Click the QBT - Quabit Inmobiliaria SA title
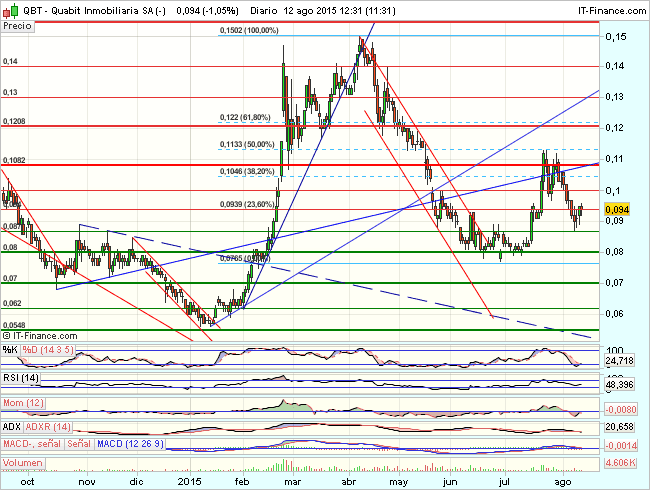The height and width of the screenshot is (490, 650). pos(94,11)
